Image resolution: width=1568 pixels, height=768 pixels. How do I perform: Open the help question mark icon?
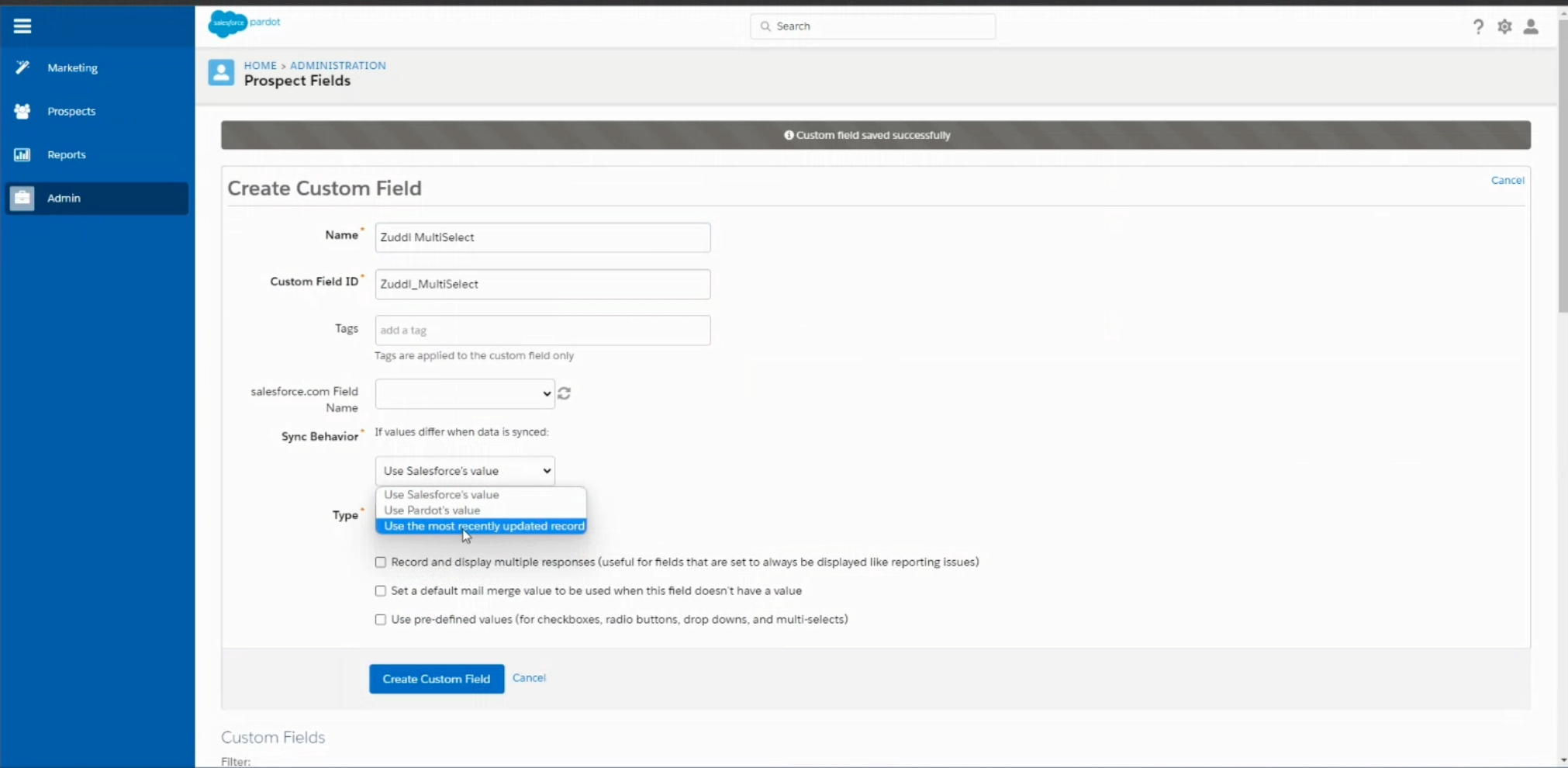click(1478, 27)
